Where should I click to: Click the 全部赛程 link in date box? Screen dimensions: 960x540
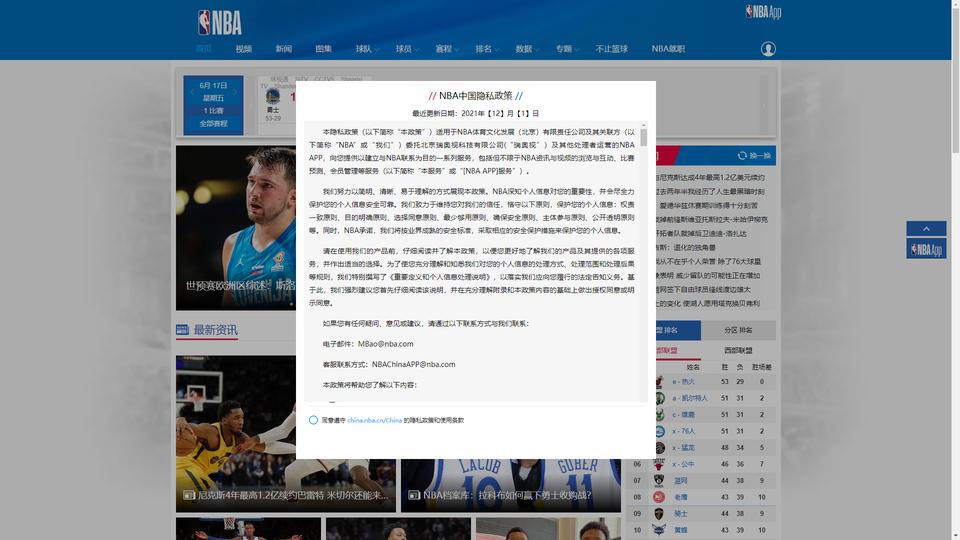pyautogui.click(x=213, y=124)
